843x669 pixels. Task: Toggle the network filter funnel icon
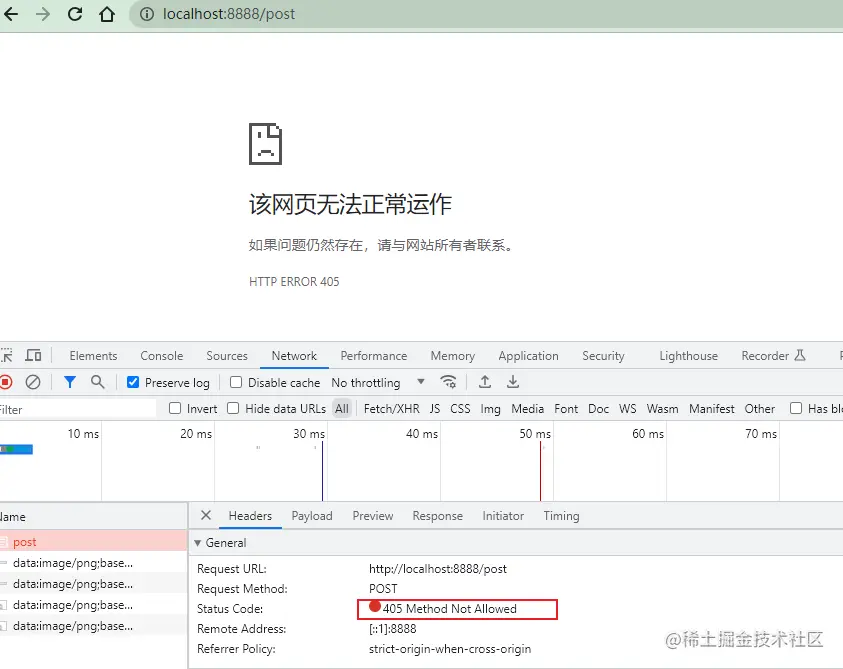tap(69, 382)
